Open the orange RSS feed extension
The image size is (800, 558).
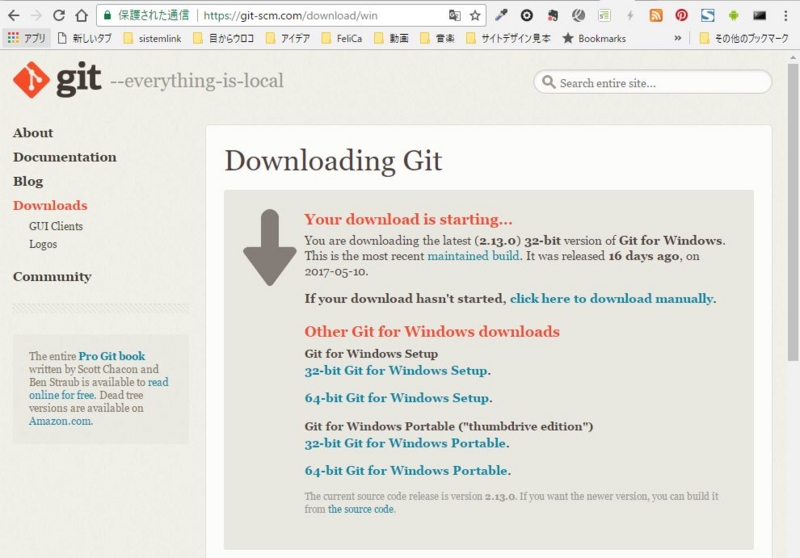coord(656,15)
